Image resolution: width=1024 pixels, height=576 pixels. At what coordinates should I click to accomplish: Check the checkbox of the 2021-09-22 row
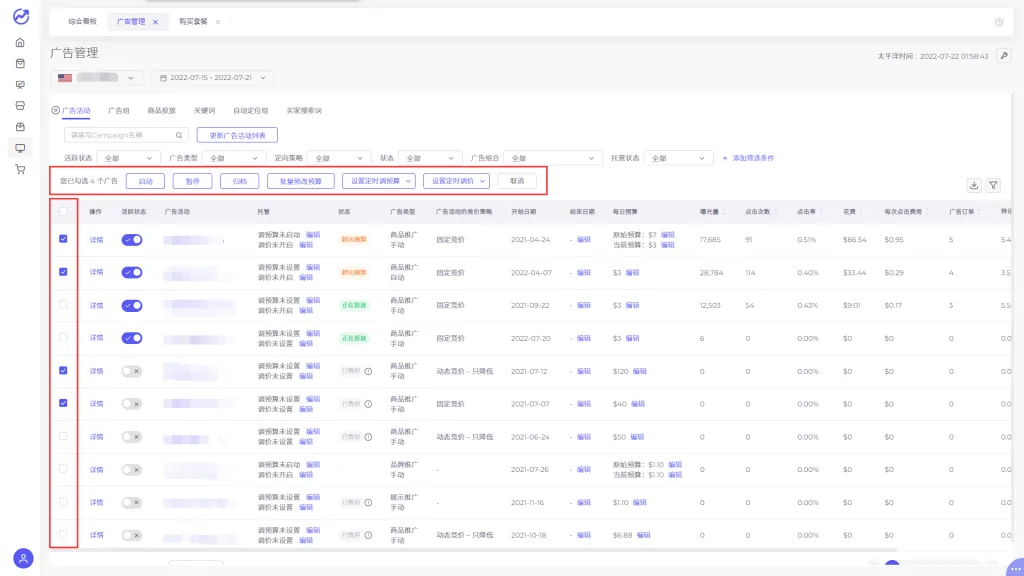[63, 305]
